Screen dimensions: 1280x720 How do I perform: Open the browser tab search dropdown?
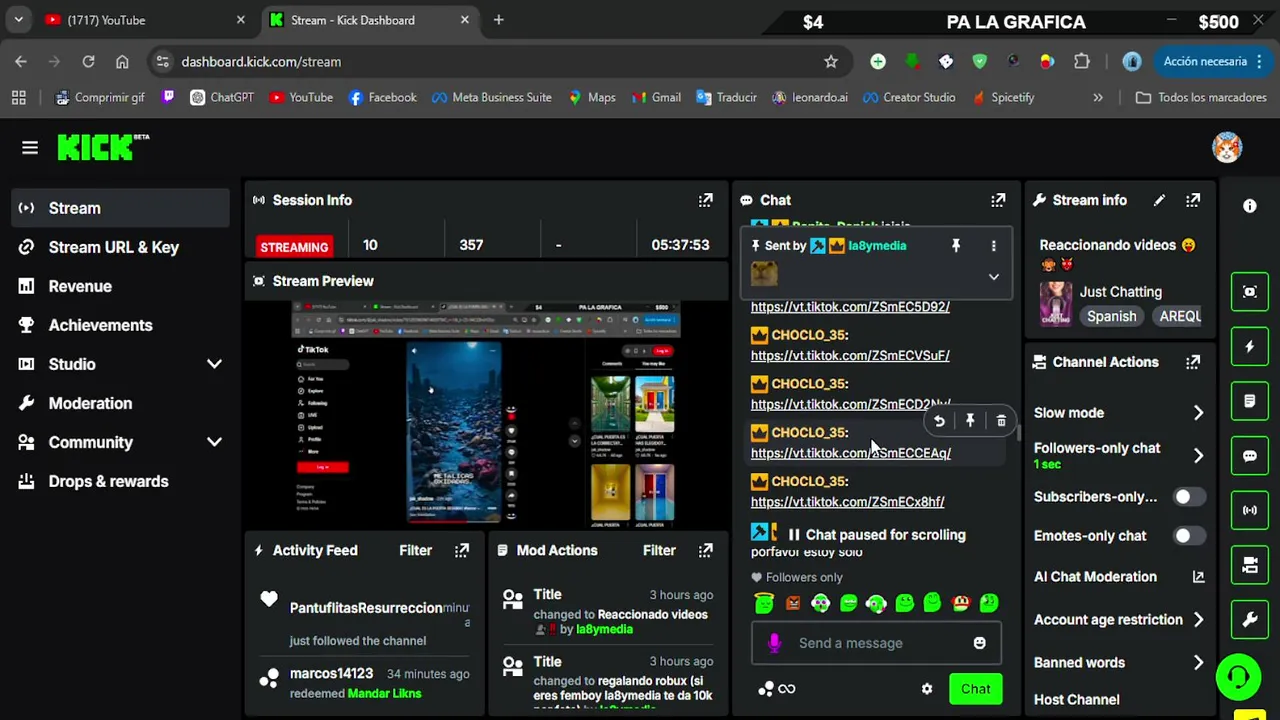coord(18,20)
